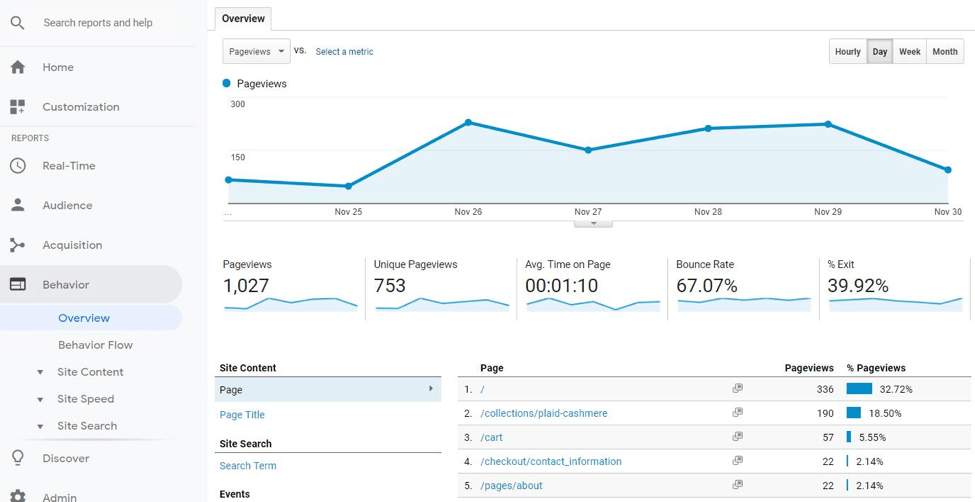Switch chart to Hourly view
Viewport: 975px width, 502px height.
[x=847, y=52]
